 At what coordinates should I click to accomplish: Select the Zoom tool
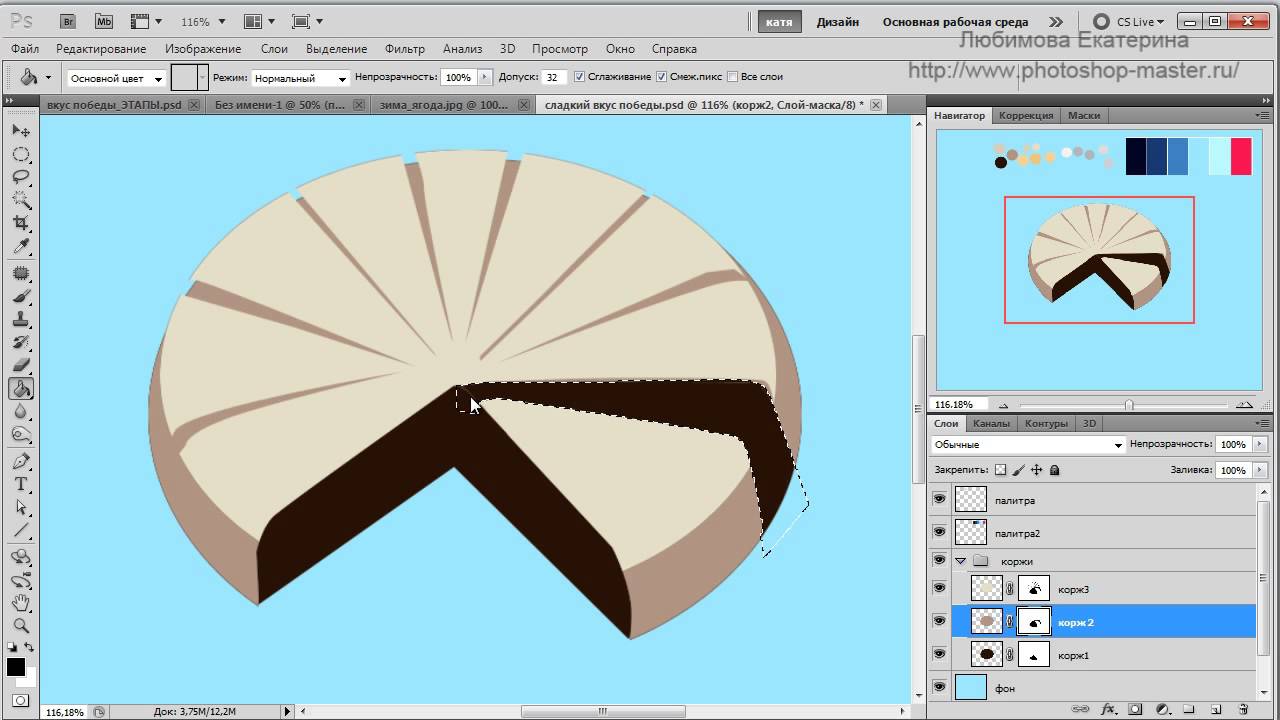[21, 626]
